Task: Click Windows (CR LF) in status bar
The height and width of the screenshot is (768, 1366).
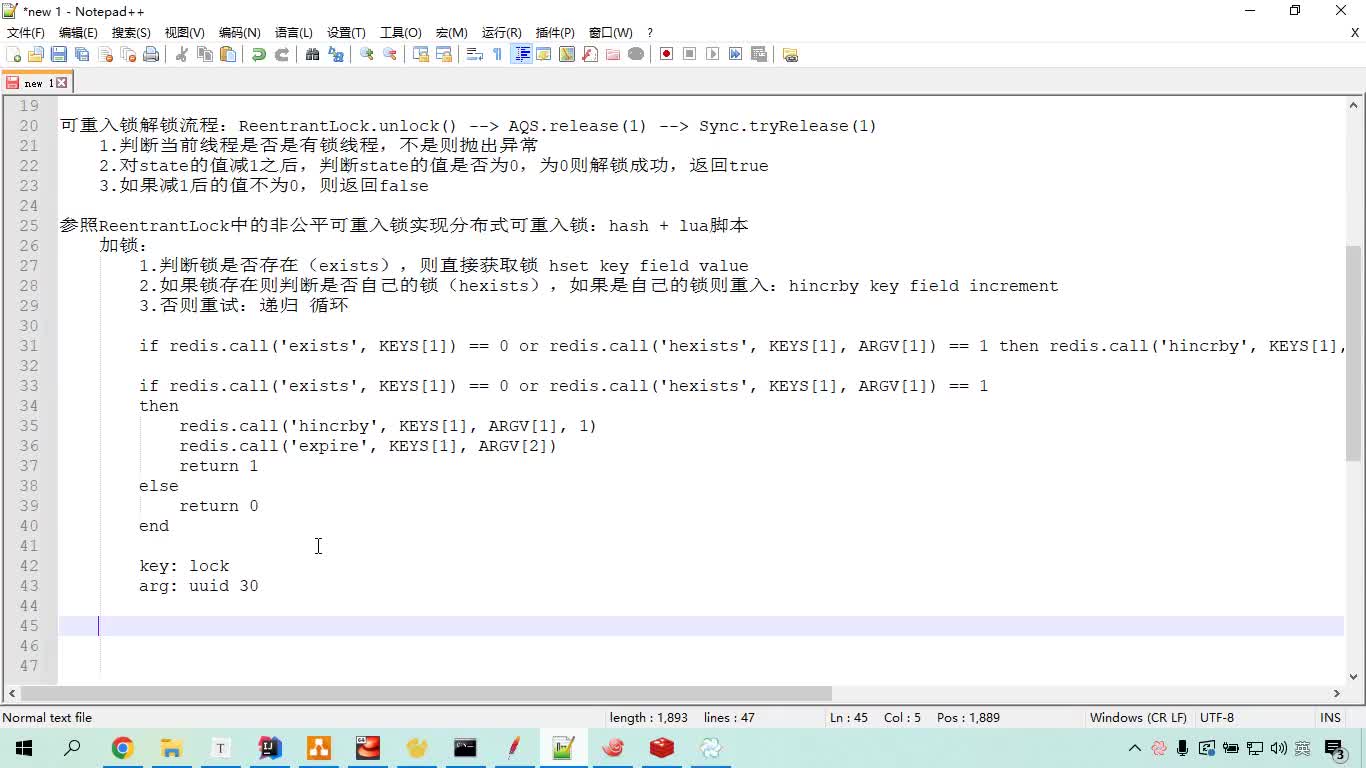Action: coord(1138,718)
